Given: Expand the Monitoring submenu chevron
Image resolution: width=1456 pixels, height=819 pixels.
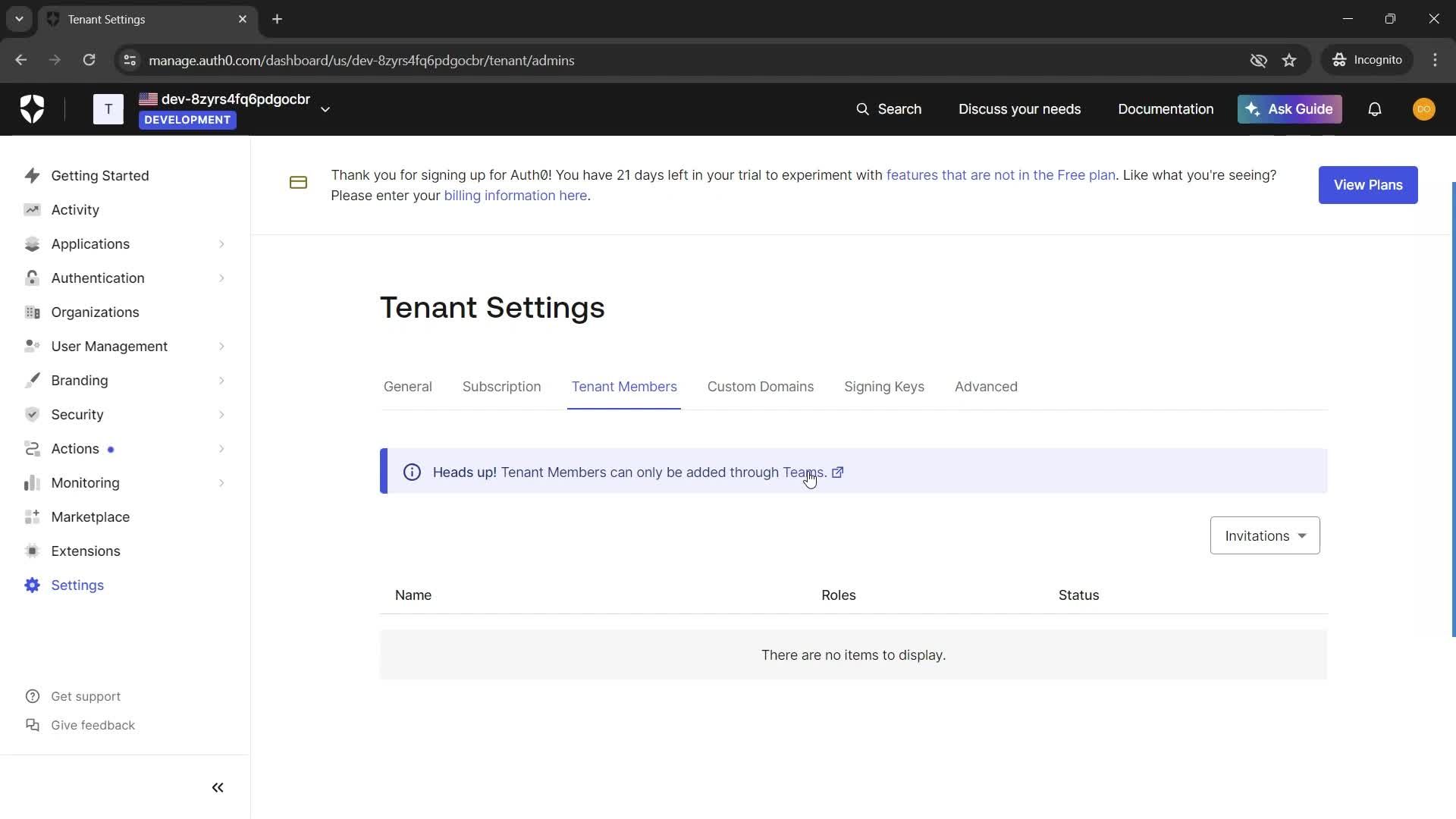Looking at the screenshot, I should click(x=221, y=483).
